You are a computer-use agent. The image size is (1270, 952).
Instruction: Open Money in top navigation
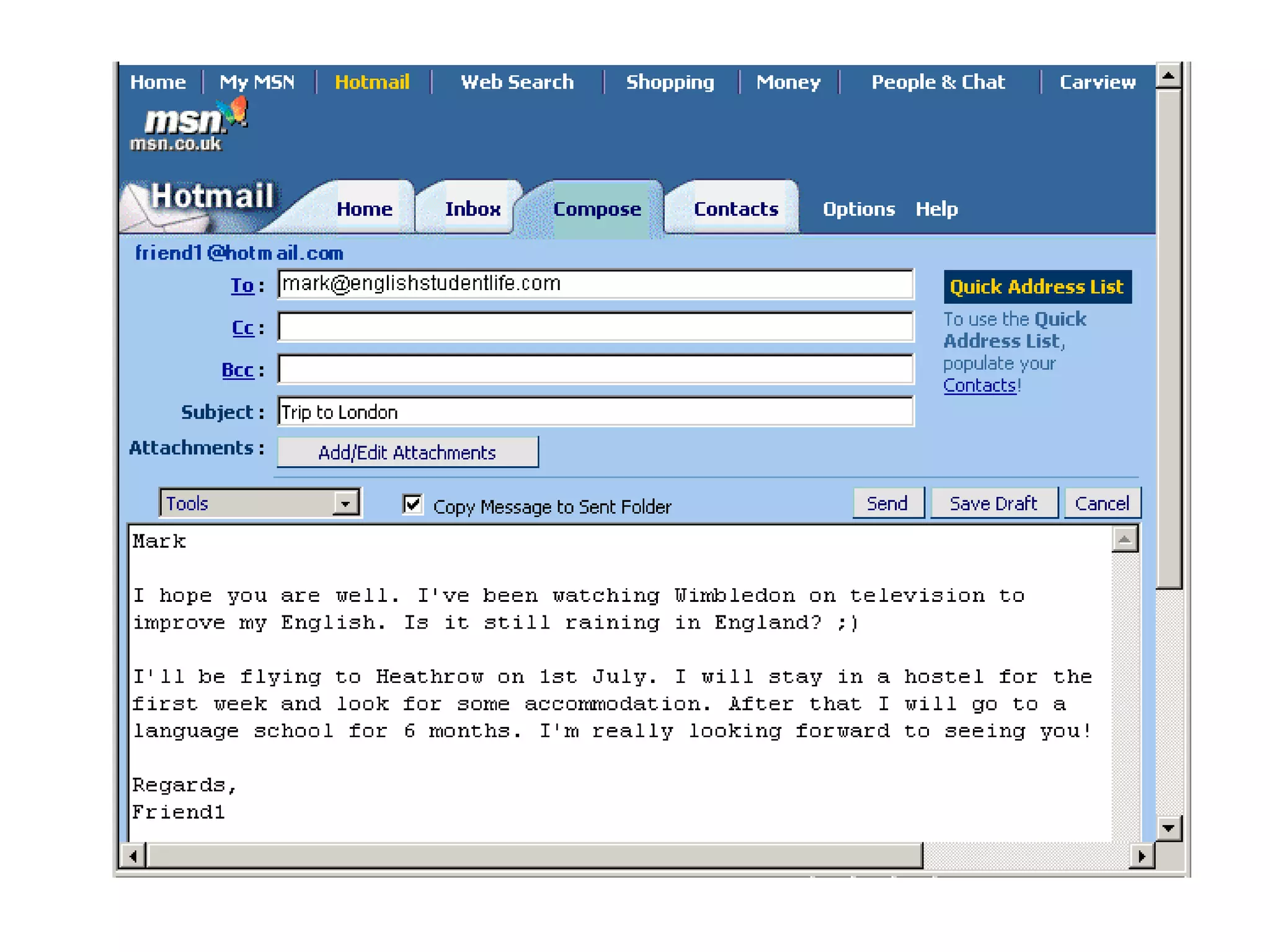coord(788,82)
